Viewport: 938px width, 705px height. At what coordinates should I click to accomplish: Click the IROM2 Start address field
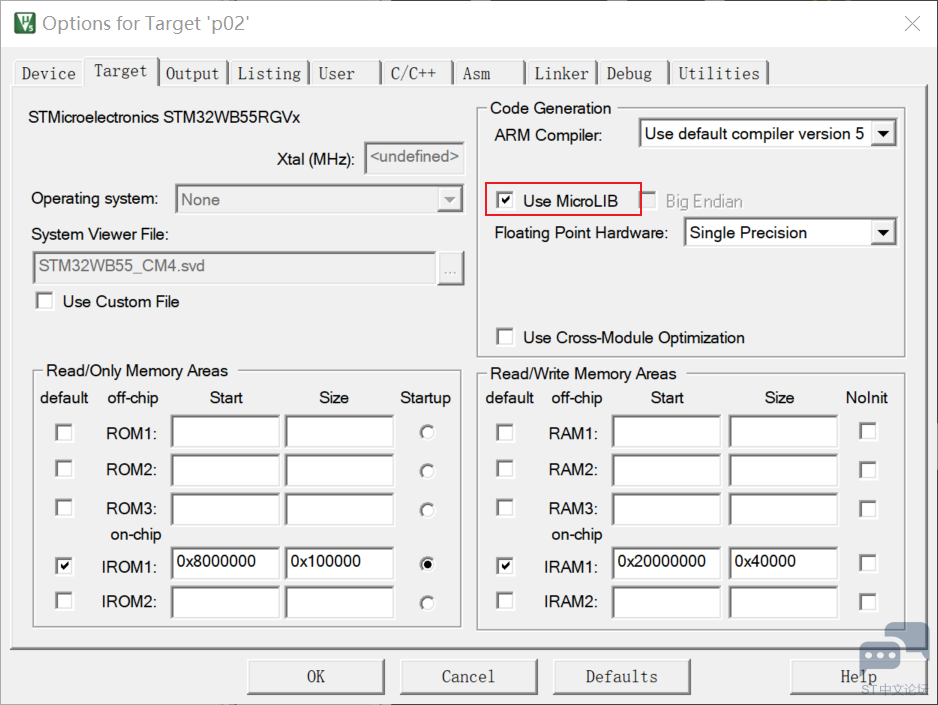[x=226, y=602]
